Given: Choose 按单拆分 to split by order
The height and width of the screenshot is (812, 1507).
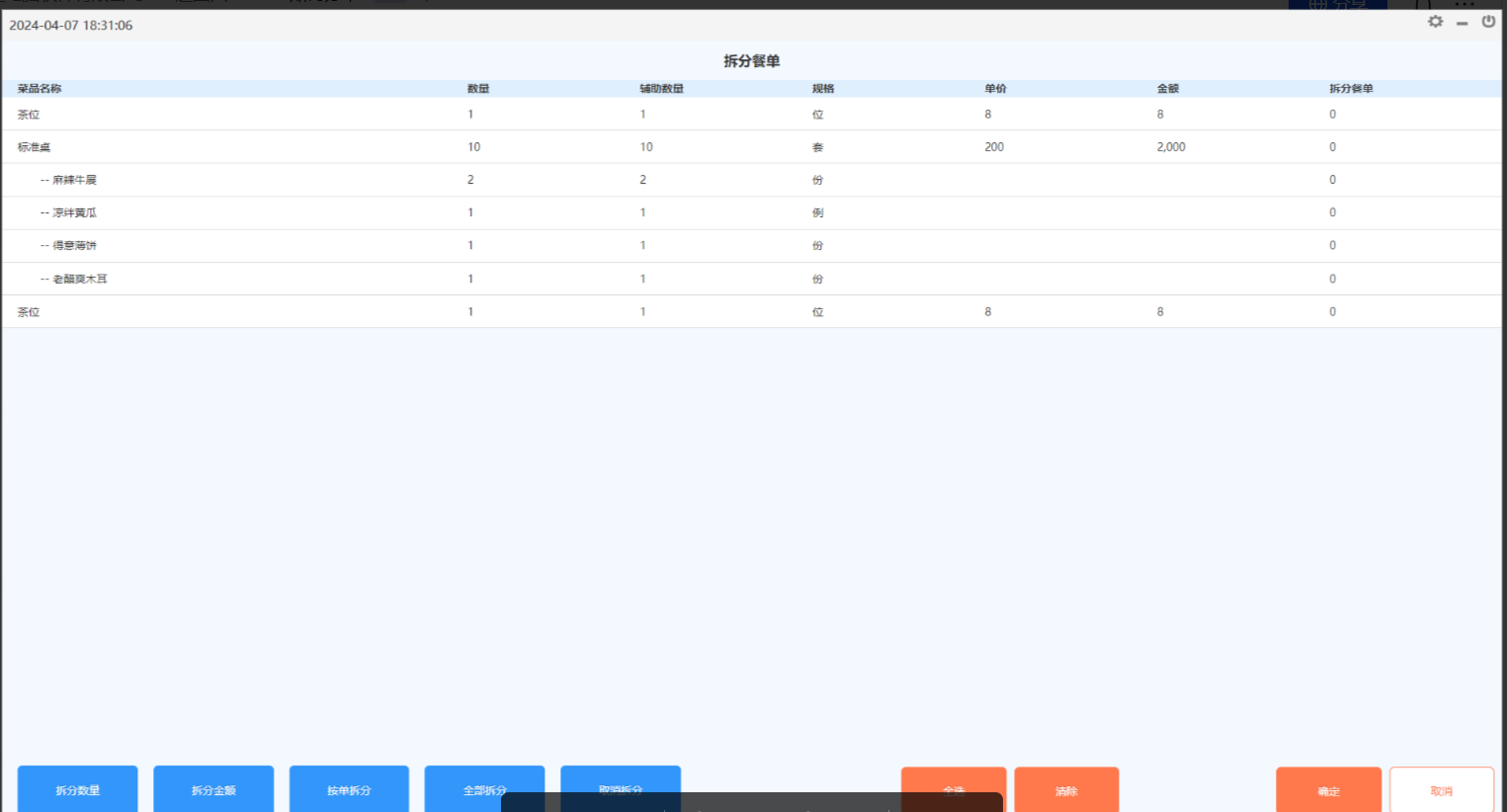Looking at the screenshot, I should tap(349, 789).
